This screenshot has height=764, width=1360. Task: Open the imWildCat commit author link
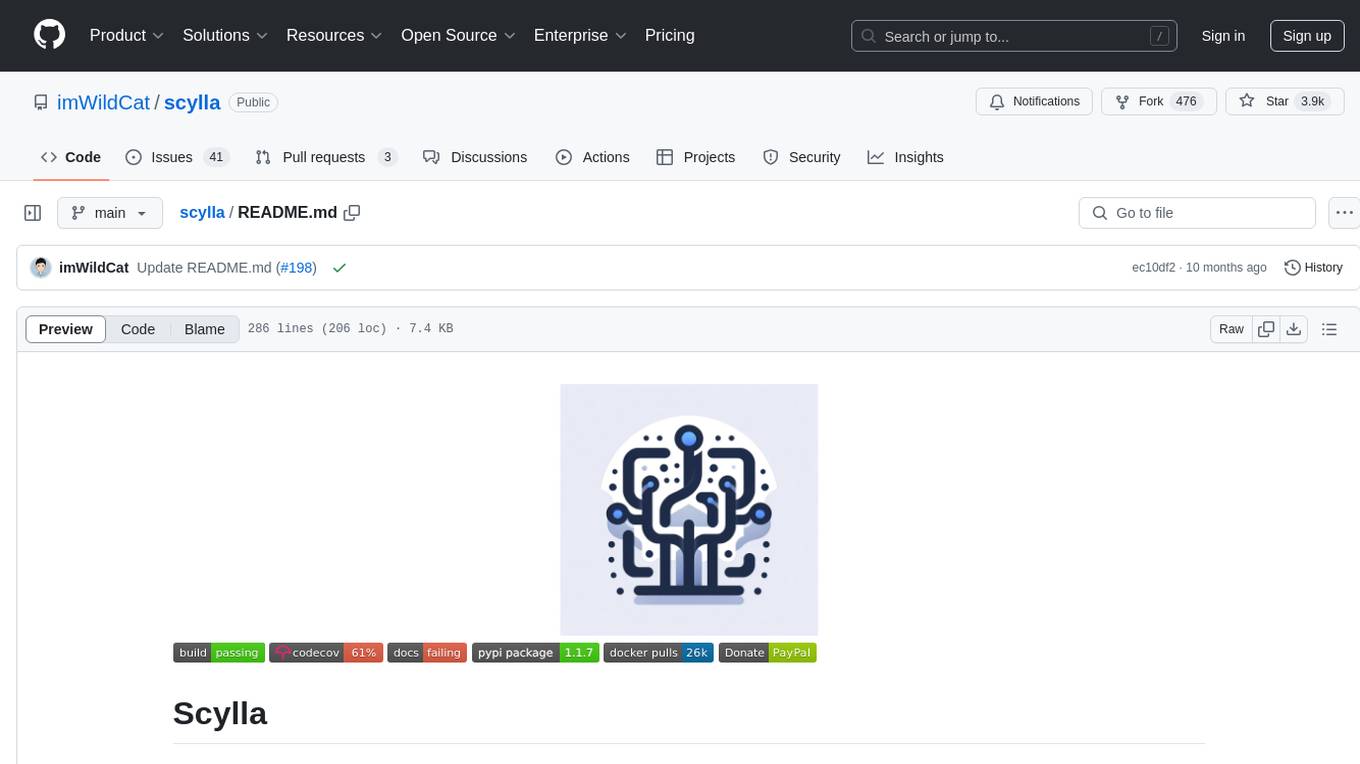coord(94,268)
